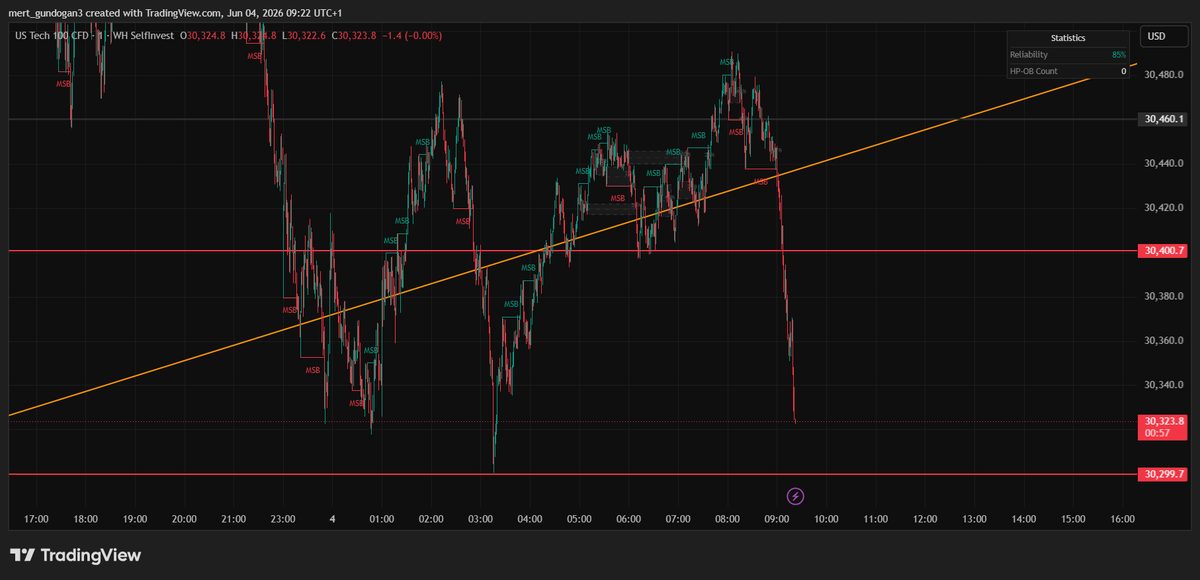Select the Statistics table header
1200x580 pixels.
pyautogui.click(x=1068, y=38)
